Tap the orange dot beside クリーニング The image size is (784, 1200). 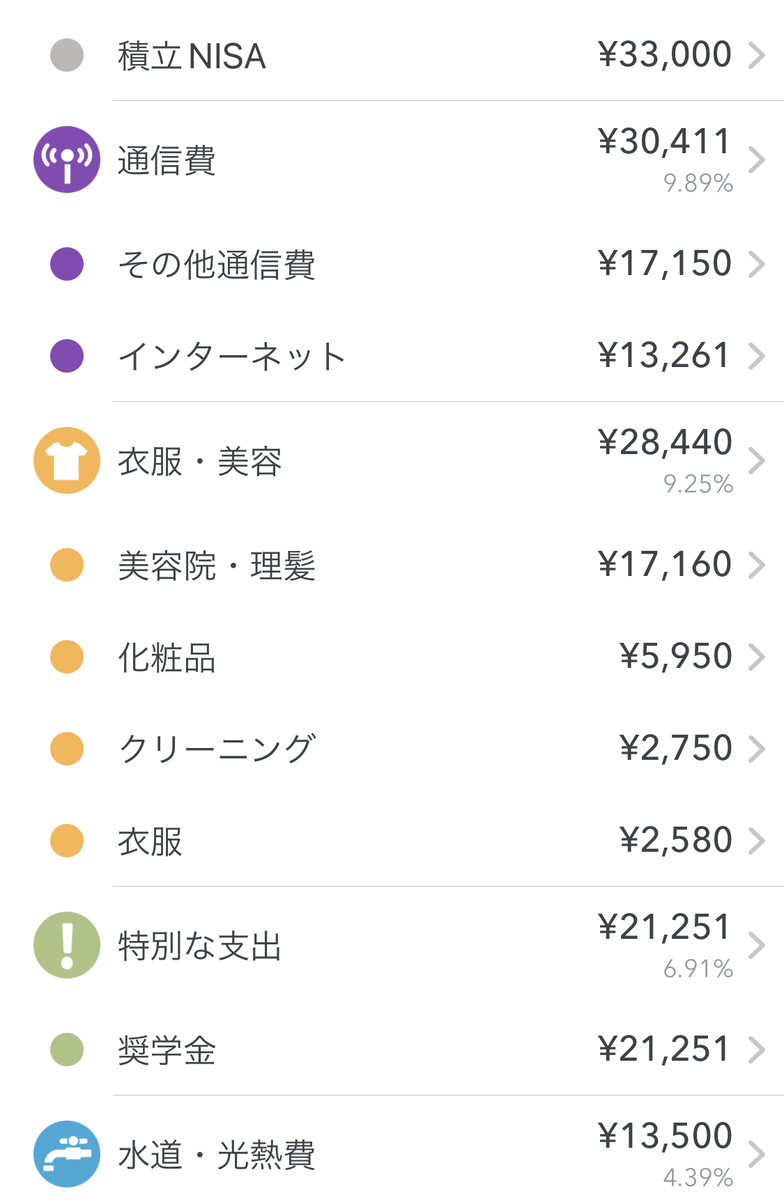(67, 748)
